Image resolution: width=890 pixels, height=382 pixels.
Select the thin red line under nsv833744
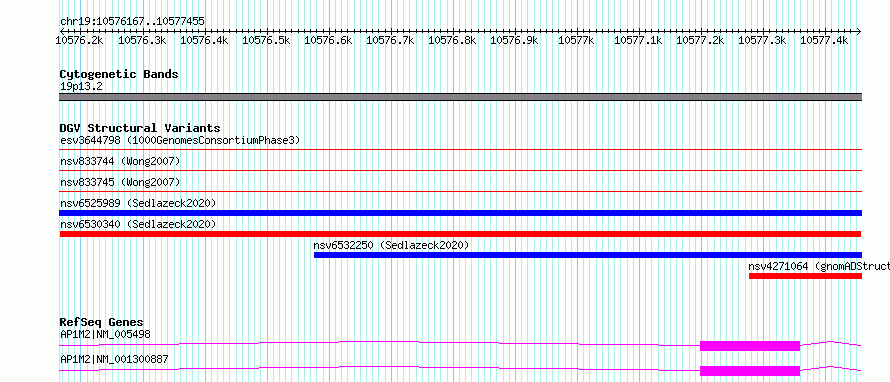pos(460,170)
